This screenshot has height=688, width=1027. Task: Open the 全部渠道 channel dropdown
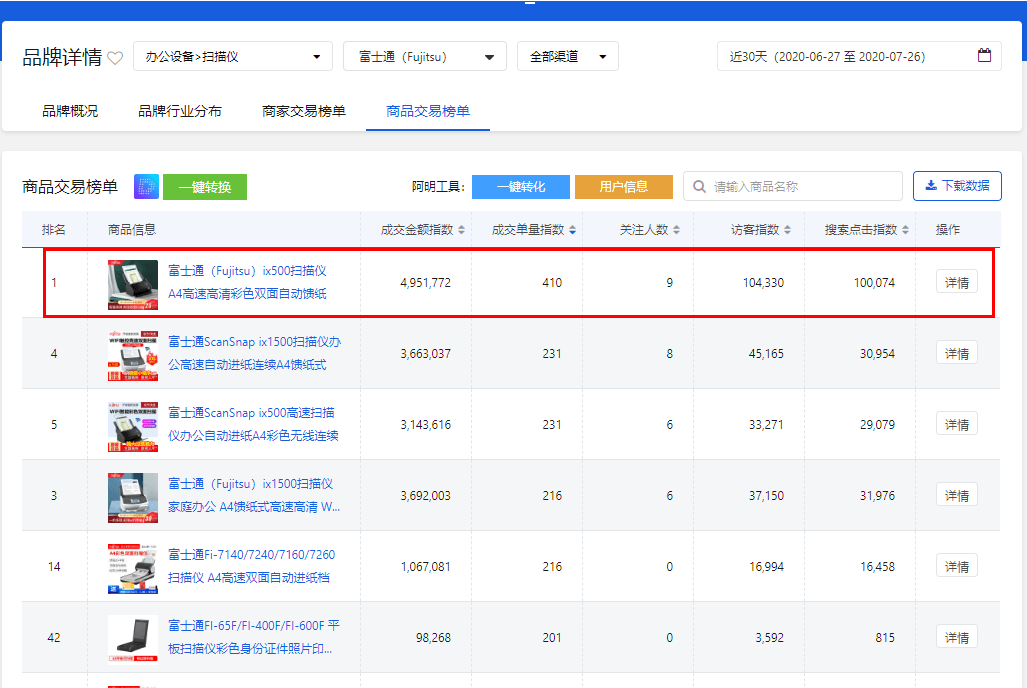[x=568, y=56]
